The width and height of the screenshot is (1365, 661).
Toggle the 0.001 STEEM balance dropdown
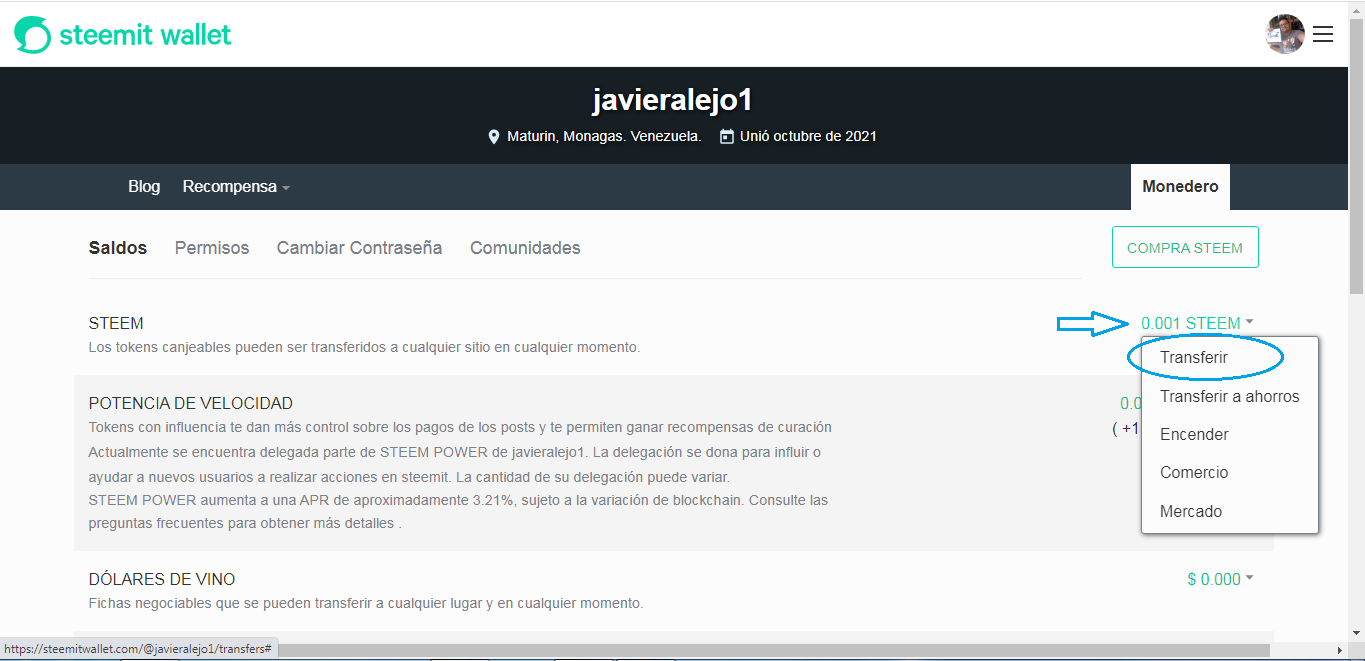[1197, 323]
